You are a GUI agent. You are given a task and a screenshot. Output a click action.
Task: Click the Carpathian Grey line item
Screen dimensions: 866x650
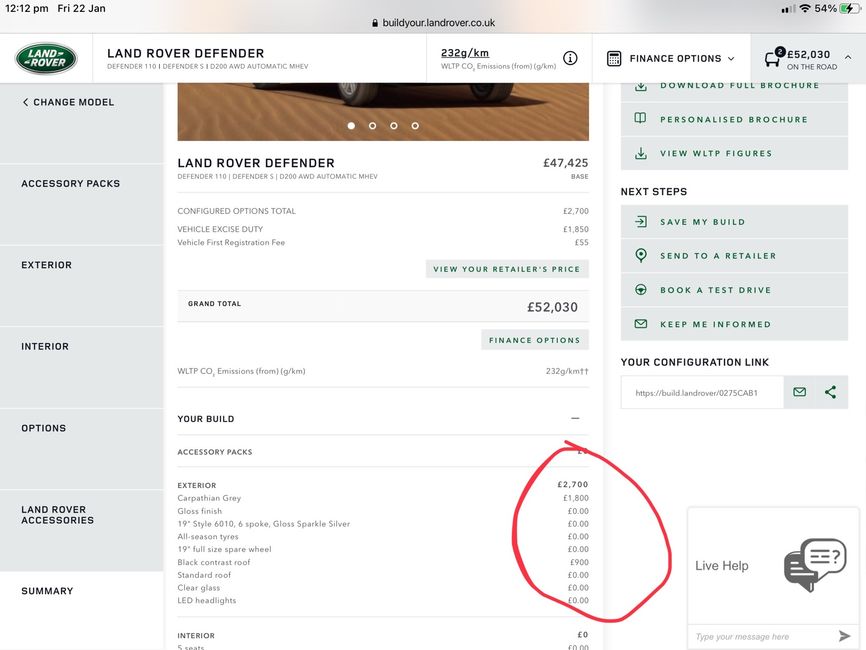(x=383, y=498)
